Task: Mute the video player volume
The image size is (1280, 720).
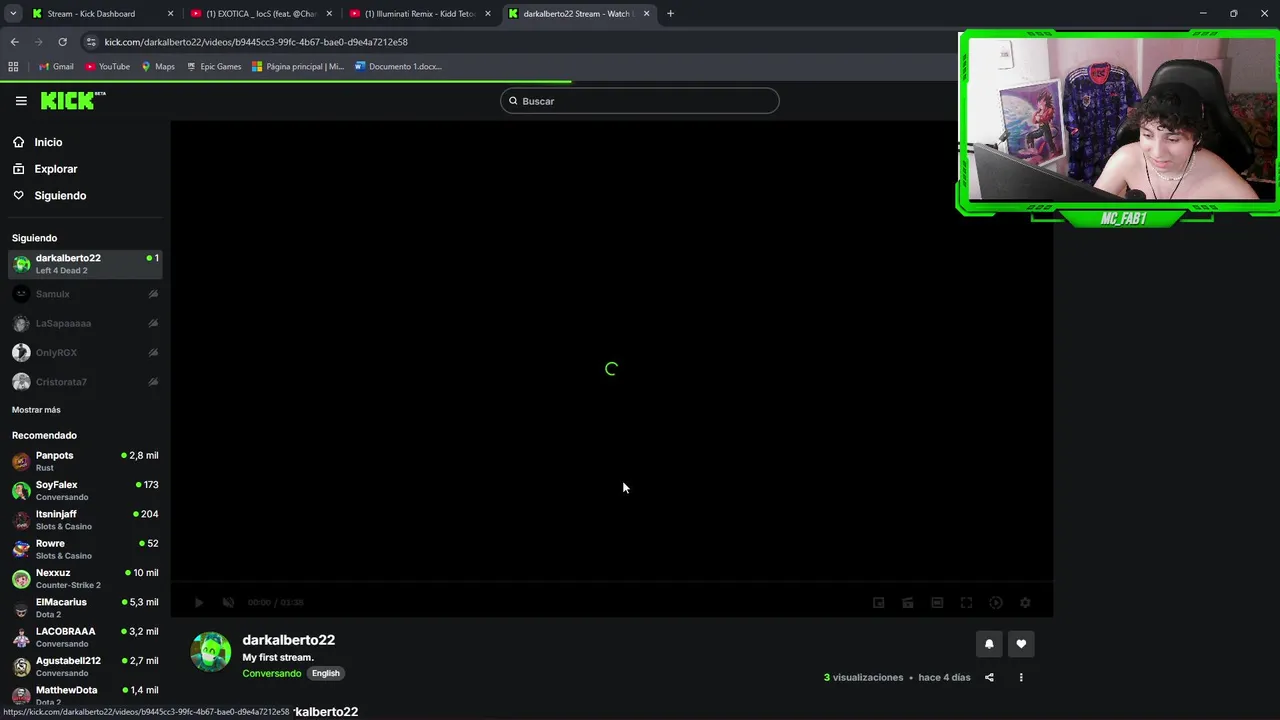Action: [x=228, y=603]
